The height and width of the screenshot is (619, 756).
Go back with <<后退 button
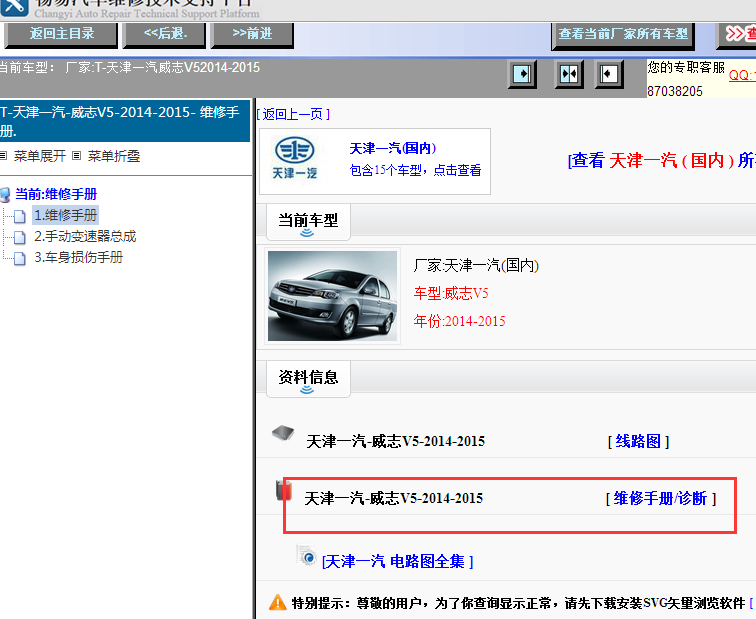[x=164, y=34]
